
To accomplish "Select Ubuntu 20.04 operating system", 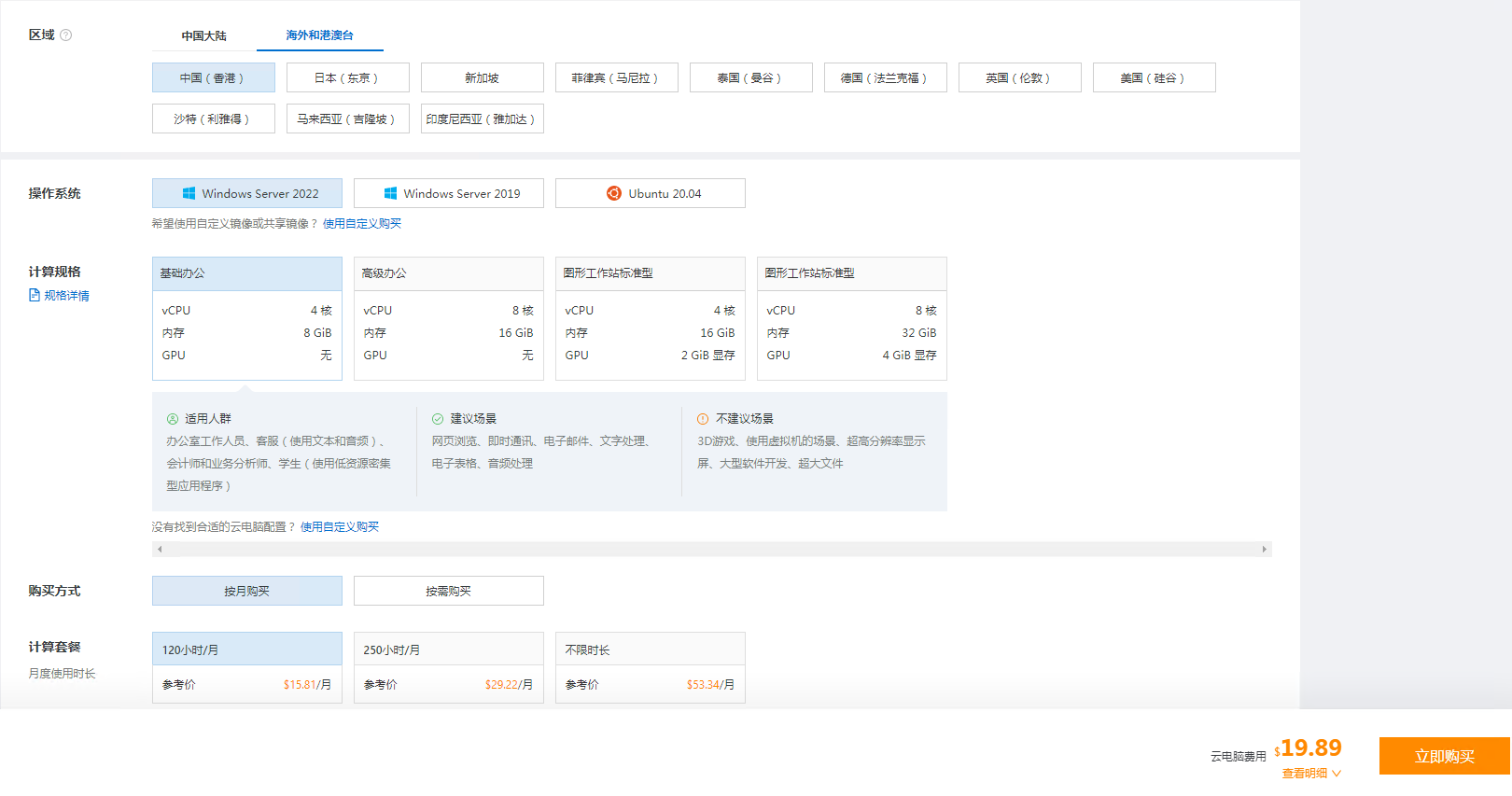I will (651, 193).
